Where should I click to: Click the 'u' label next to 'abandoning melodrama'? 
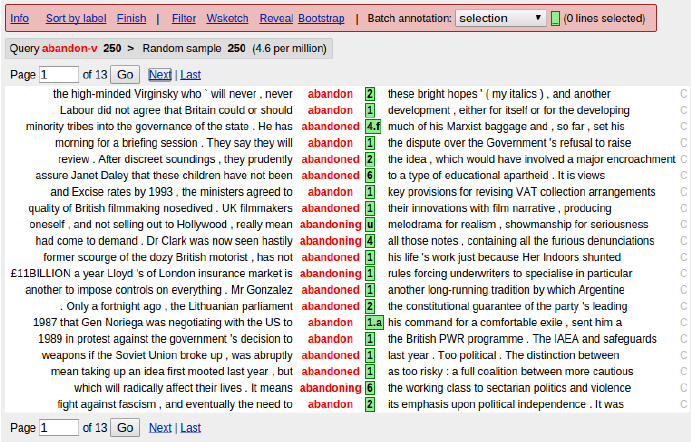point(370,225)
